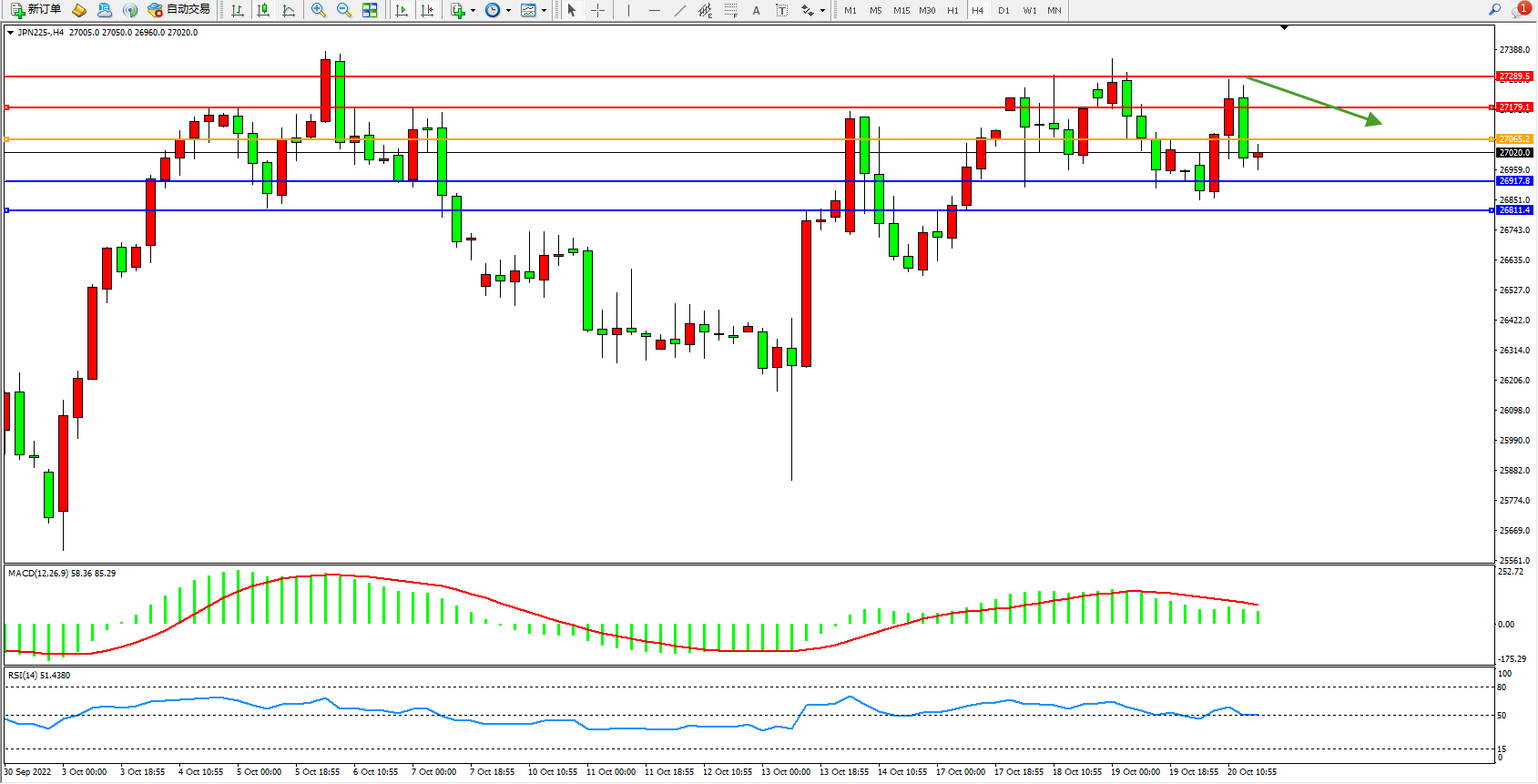This screenshot has width=1538, height=784.
Task: Switch chart to candlestick mode
Action: [263, 10]
